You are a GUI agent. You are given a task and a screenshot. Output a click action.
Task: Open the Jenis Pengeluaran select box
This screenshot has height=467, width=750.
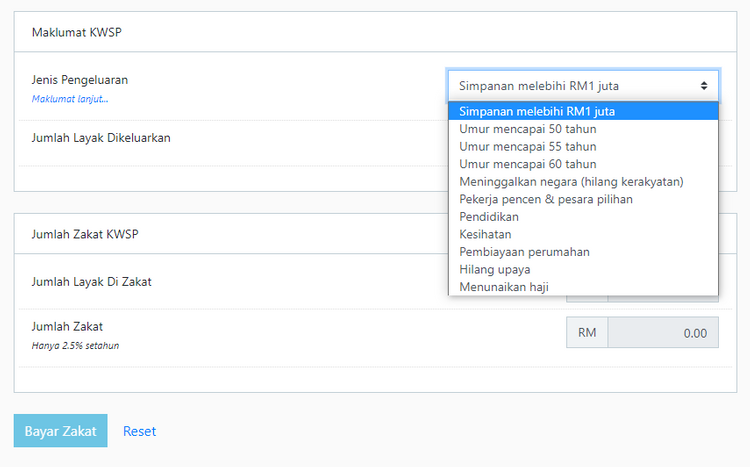tap(583, 86)
